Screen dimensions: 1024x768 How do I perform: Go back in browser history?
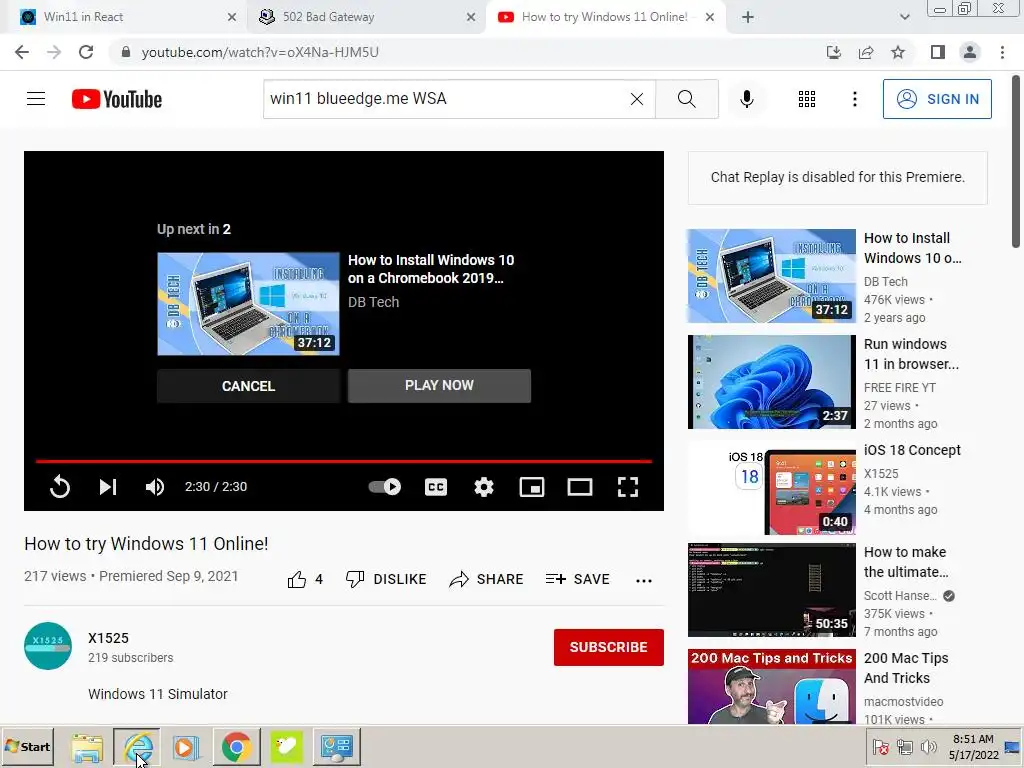pos(22,52)
